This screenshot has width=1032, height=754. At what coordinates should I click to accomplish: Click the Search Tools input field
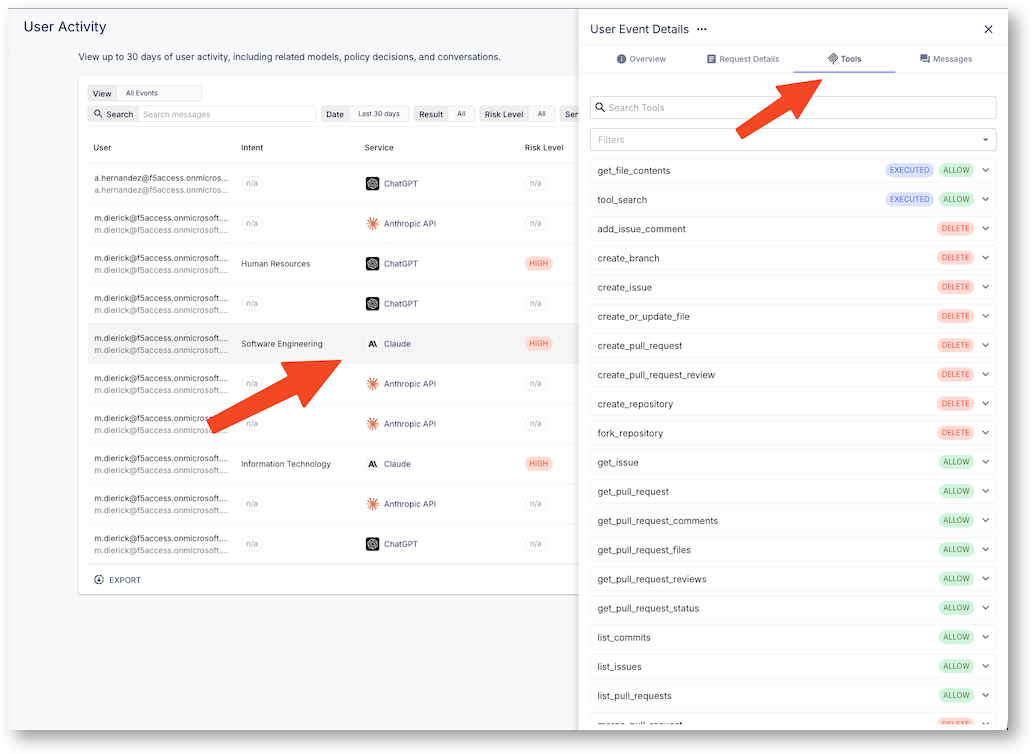click(793, 107)
